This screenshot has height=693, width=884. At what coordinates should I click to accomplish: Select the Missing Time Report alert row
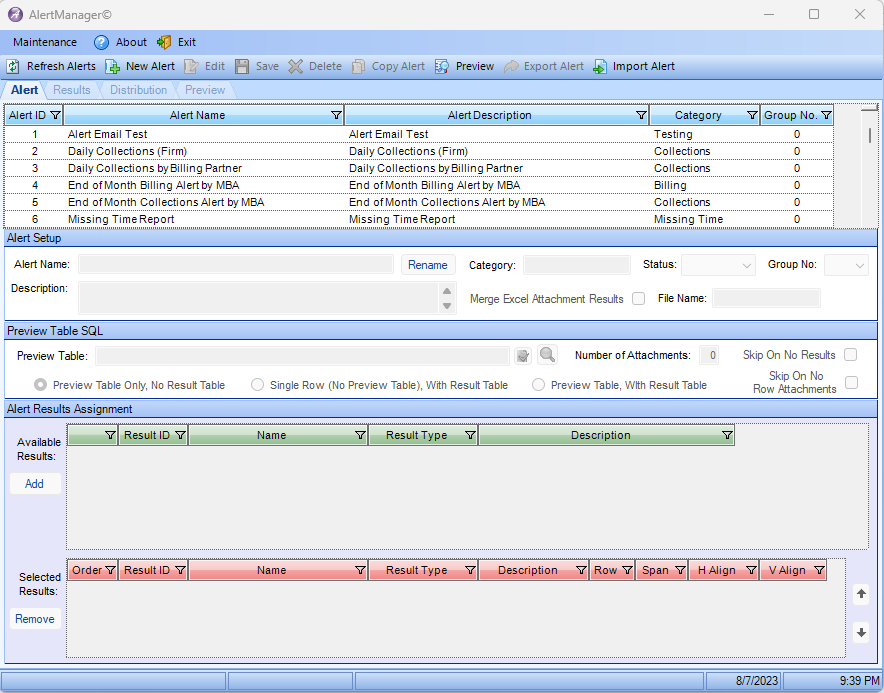point(200,219)
